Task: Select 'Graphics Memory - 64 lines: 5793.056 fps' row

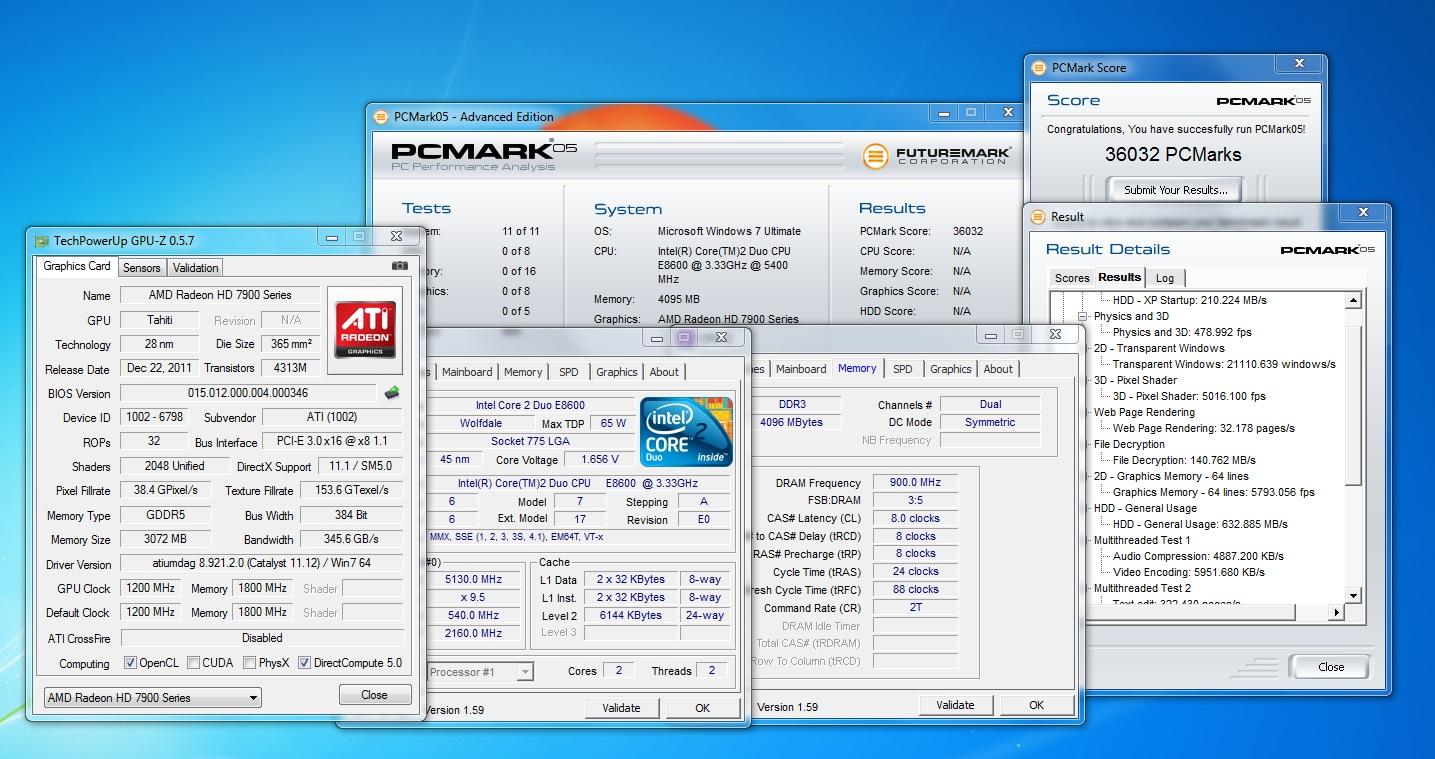Action: point(1213,492)
